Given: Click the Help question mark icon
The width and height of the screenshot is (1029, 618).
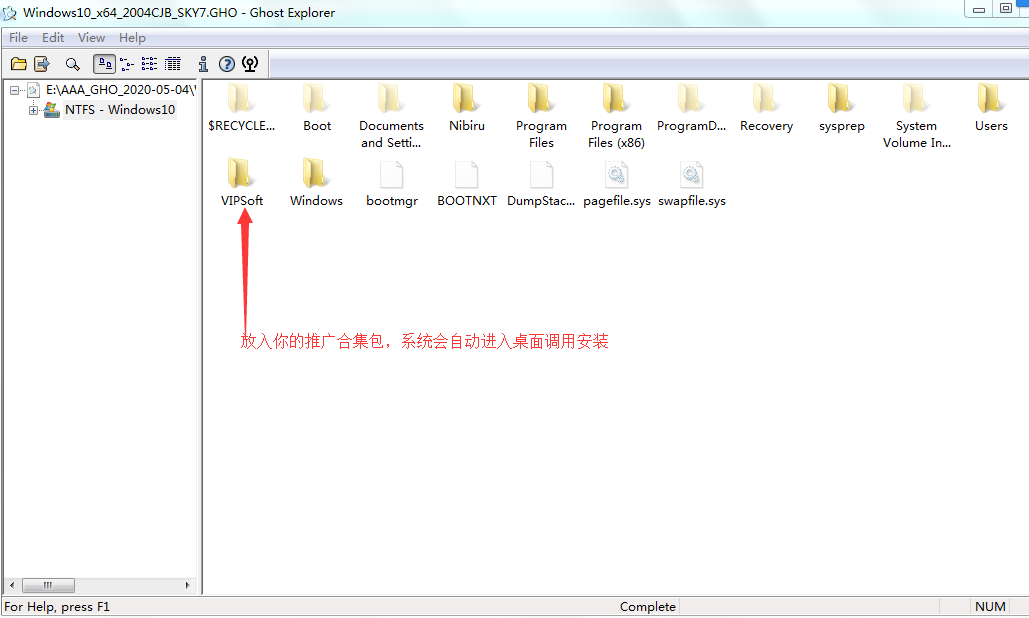Looking at the screenshot, I should 226,64.
